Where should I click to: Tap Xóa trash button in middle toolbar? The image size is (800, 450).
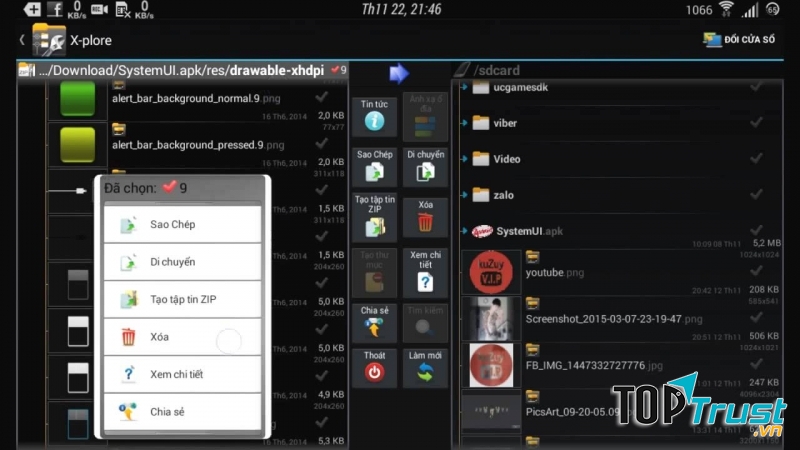point(425,217)
